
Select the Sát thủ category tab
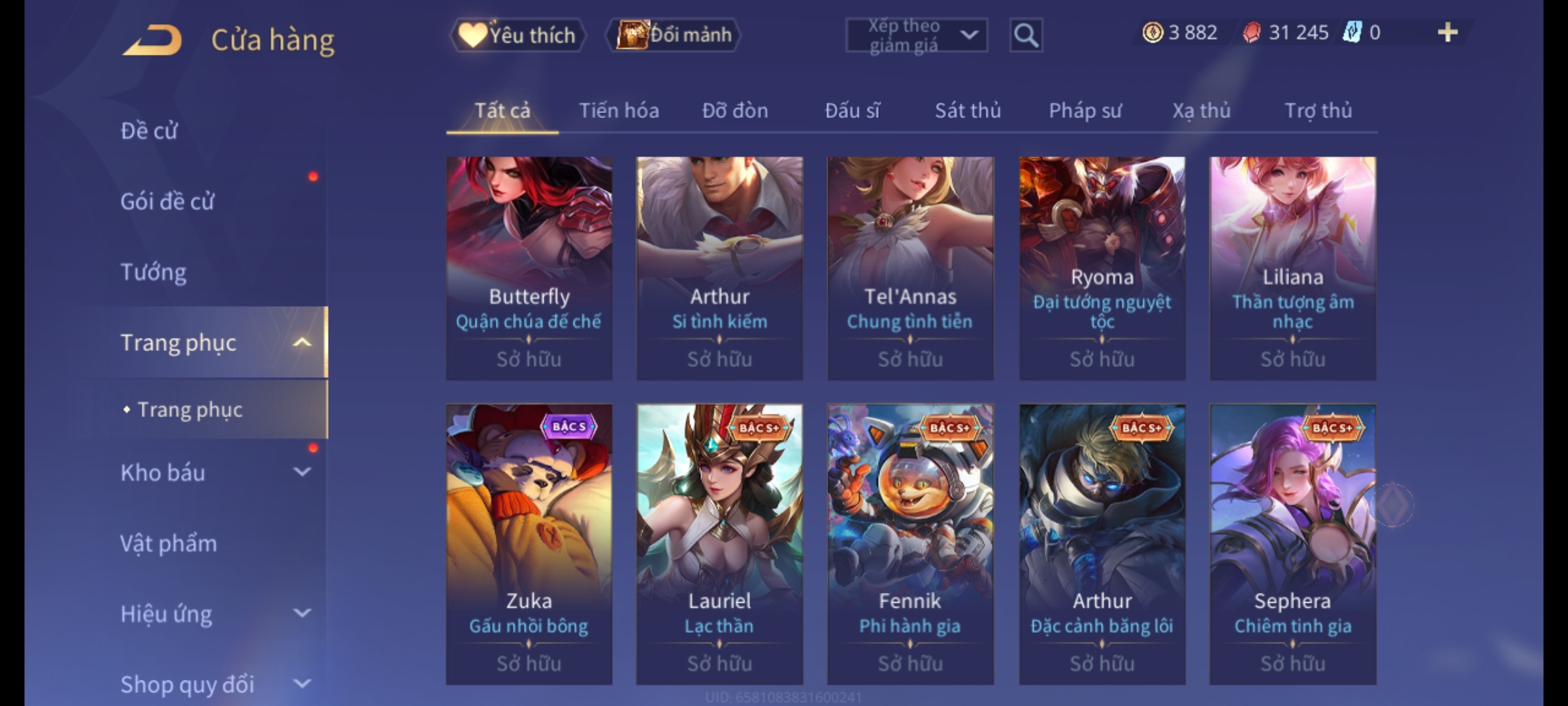coord(968,110)
